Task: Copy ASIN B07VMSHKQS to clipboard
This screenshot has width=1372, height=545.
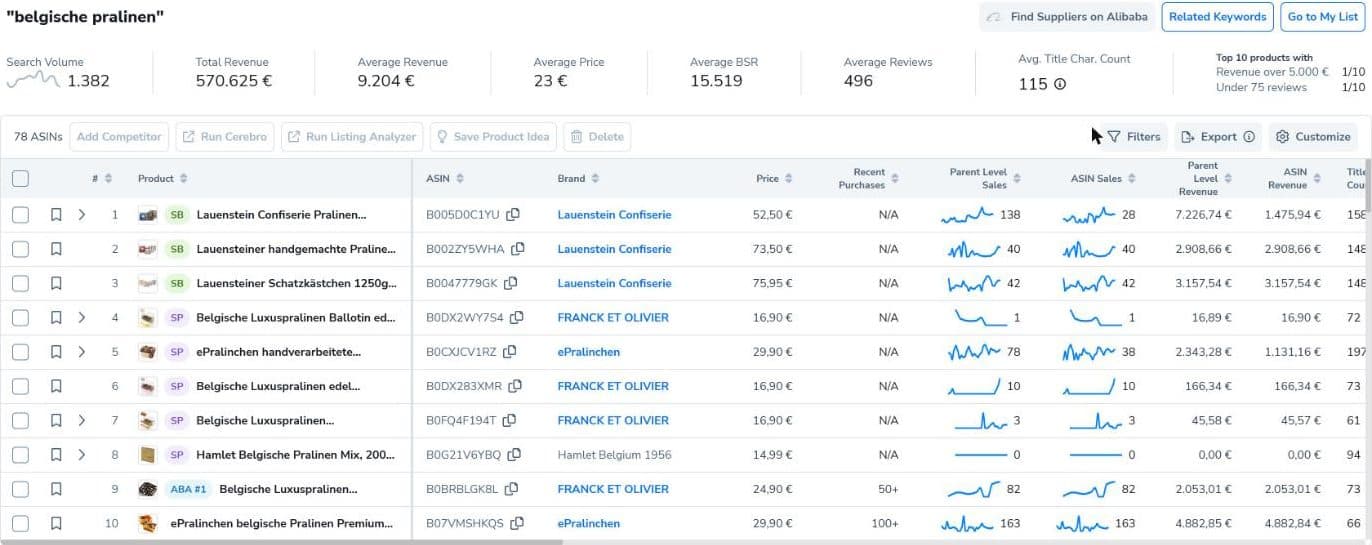Action: click(519, 523)
